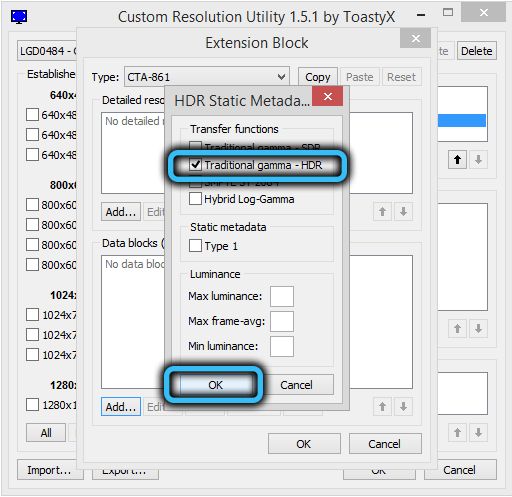Toggle the first 1024x7 resolution checkbox
Image resolution: width=512 pixels, height=497 pixels.
(32, 315)
